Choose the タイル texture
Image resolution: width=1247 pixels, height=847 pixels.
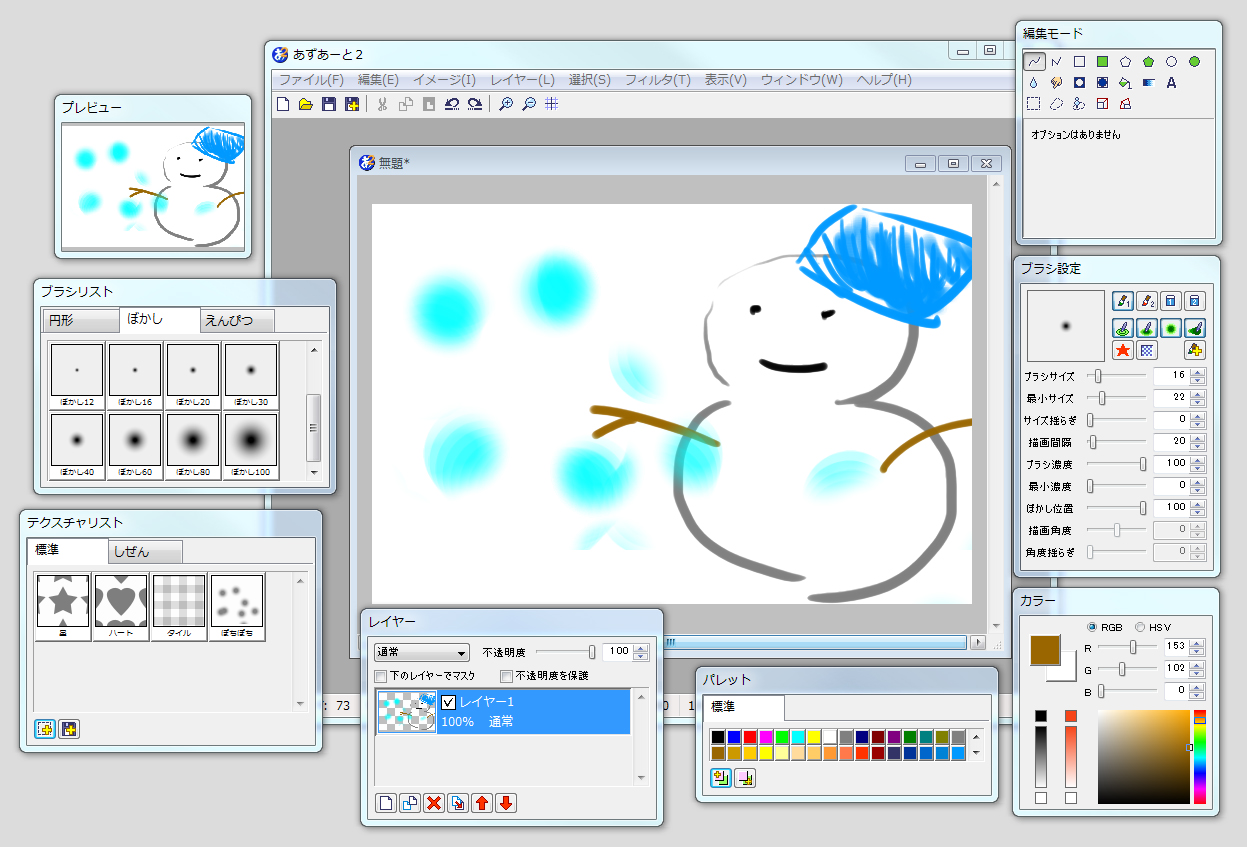point(179,606)
